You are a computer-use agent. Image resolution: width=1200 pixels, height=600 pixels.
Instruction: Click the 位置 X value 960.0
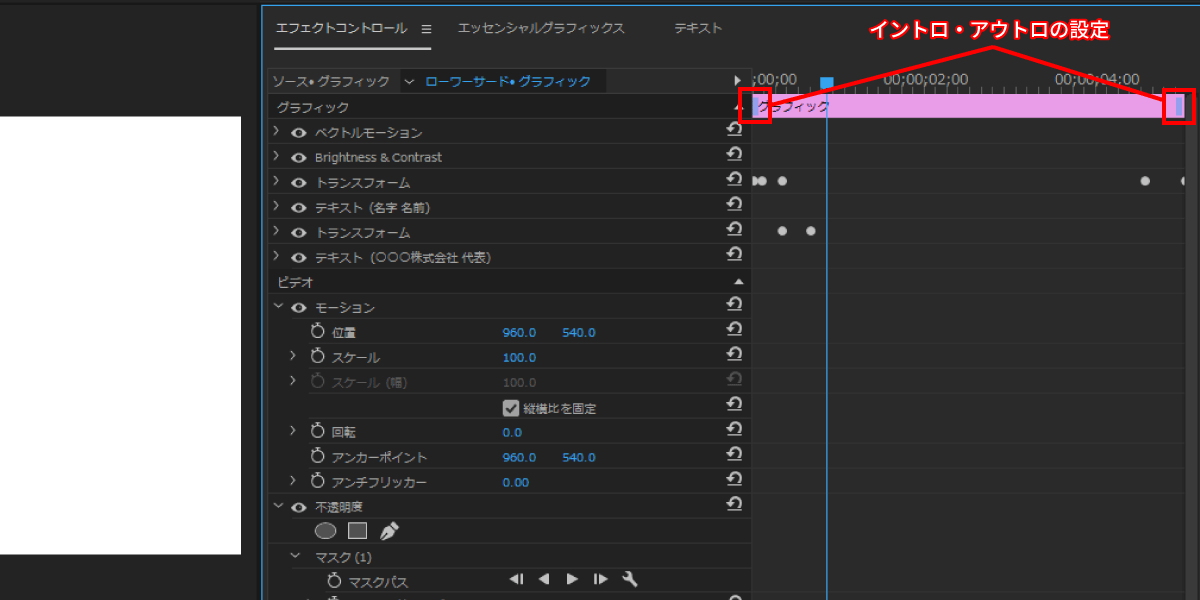click(x=519, y=332)
